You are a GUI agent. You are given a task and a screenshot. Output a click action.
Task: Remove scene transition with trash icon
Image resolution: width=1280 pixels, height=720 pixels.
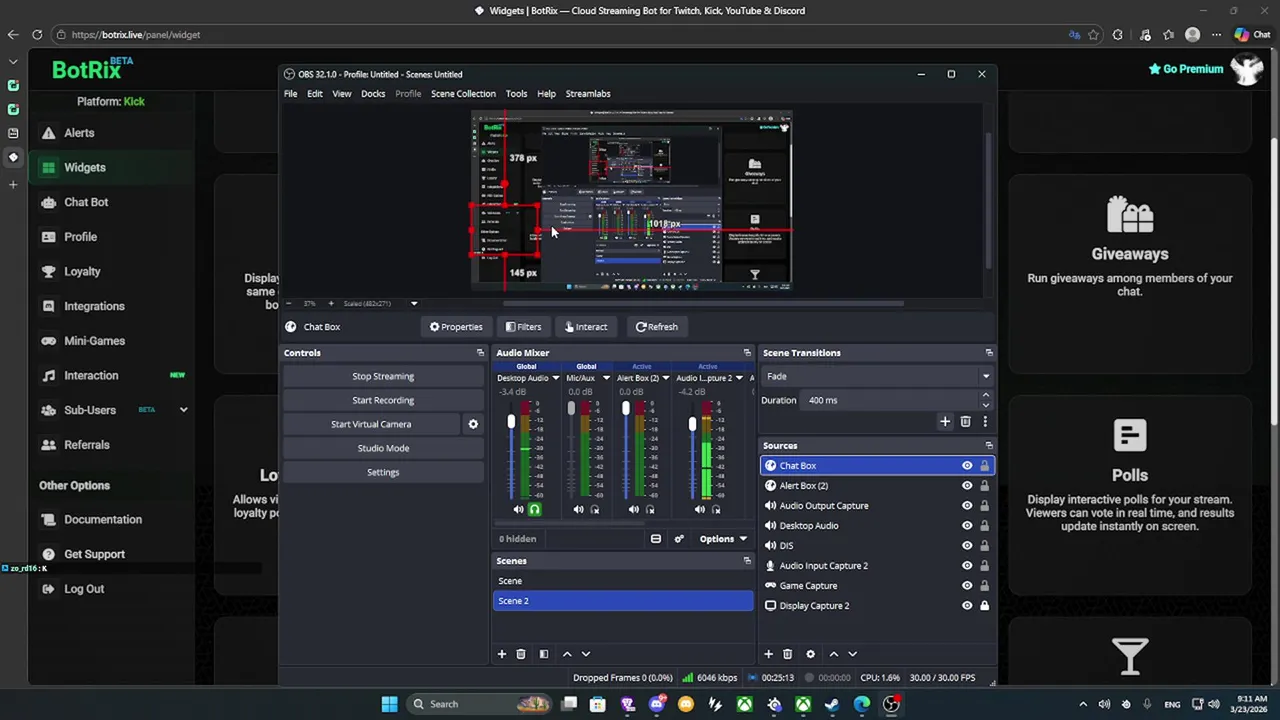coord(965,422)
